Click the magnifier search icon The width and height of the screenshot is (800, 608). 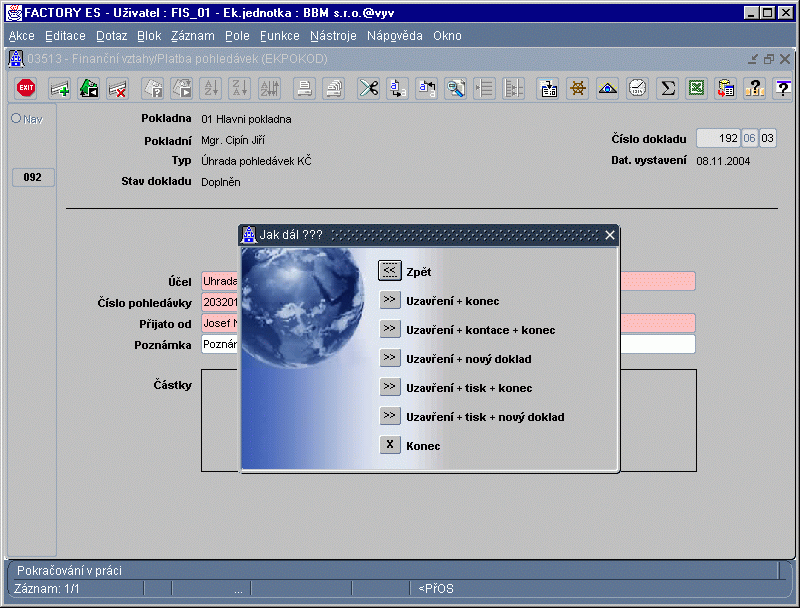point(456,88)
